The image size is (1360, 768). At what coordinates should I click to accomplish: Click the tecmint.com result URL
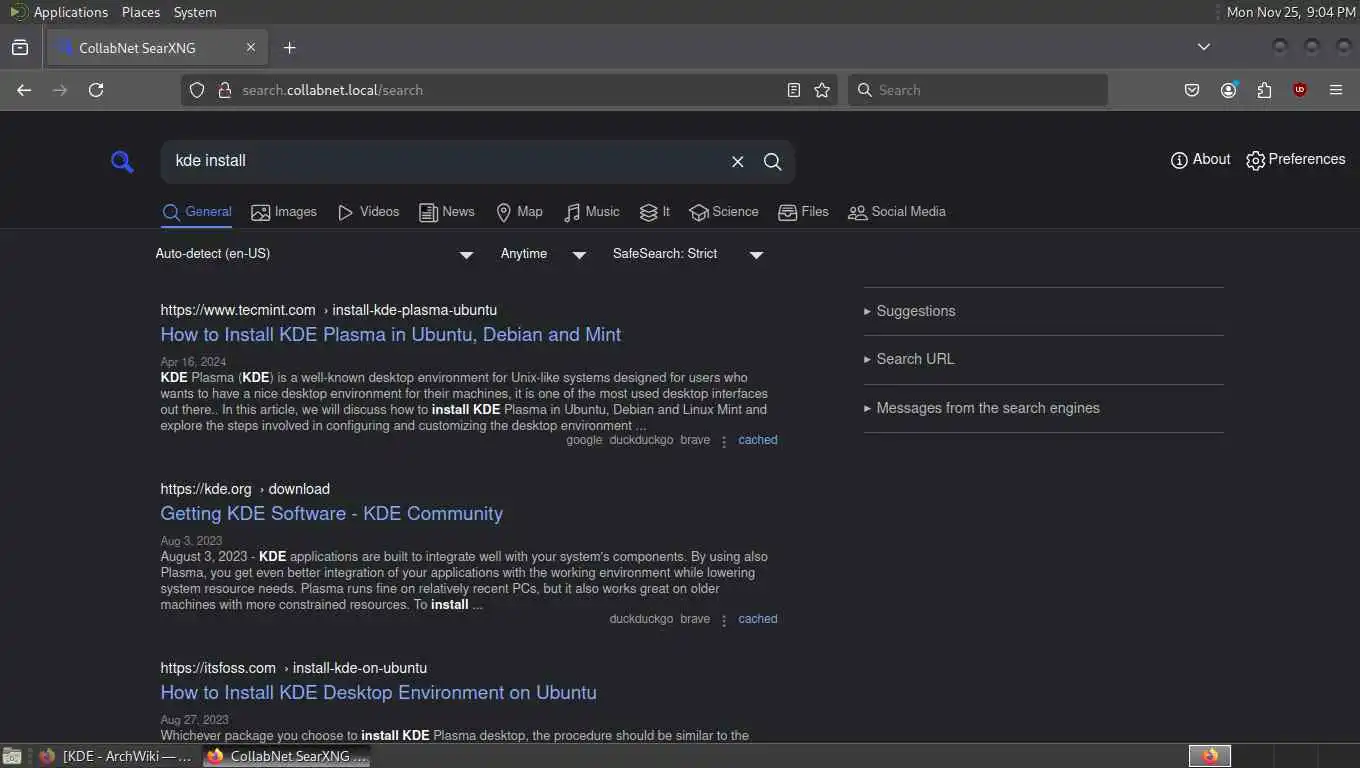pos(329,310)
